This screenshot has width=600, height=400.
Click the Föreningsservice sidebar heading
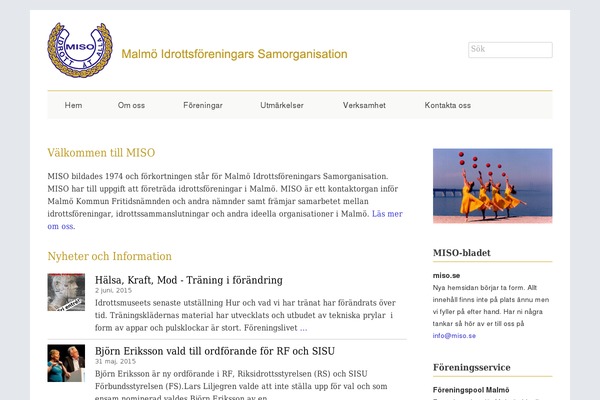pyautogui.click(x=471, y=367)
